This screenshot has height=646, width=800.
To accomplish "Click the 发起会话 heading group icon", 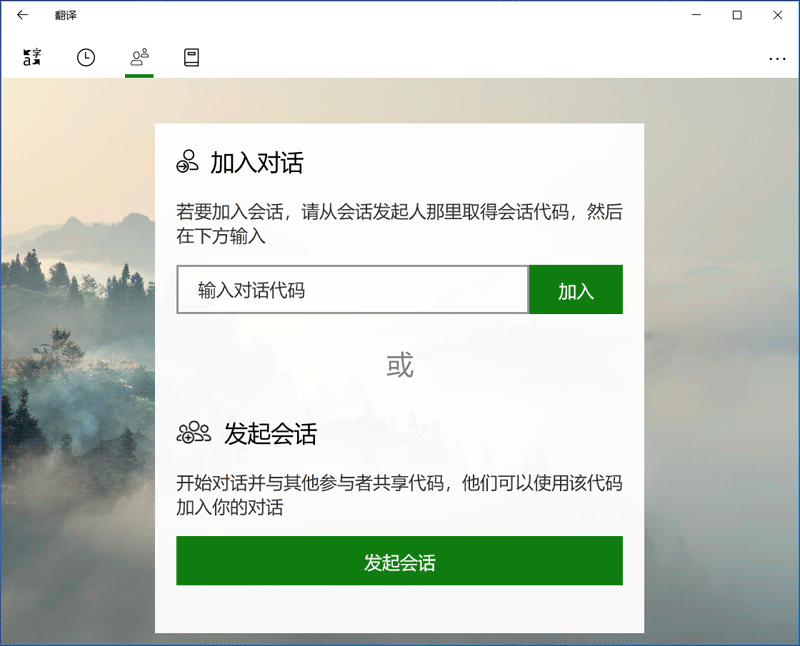I will click(x=193, y=432).
